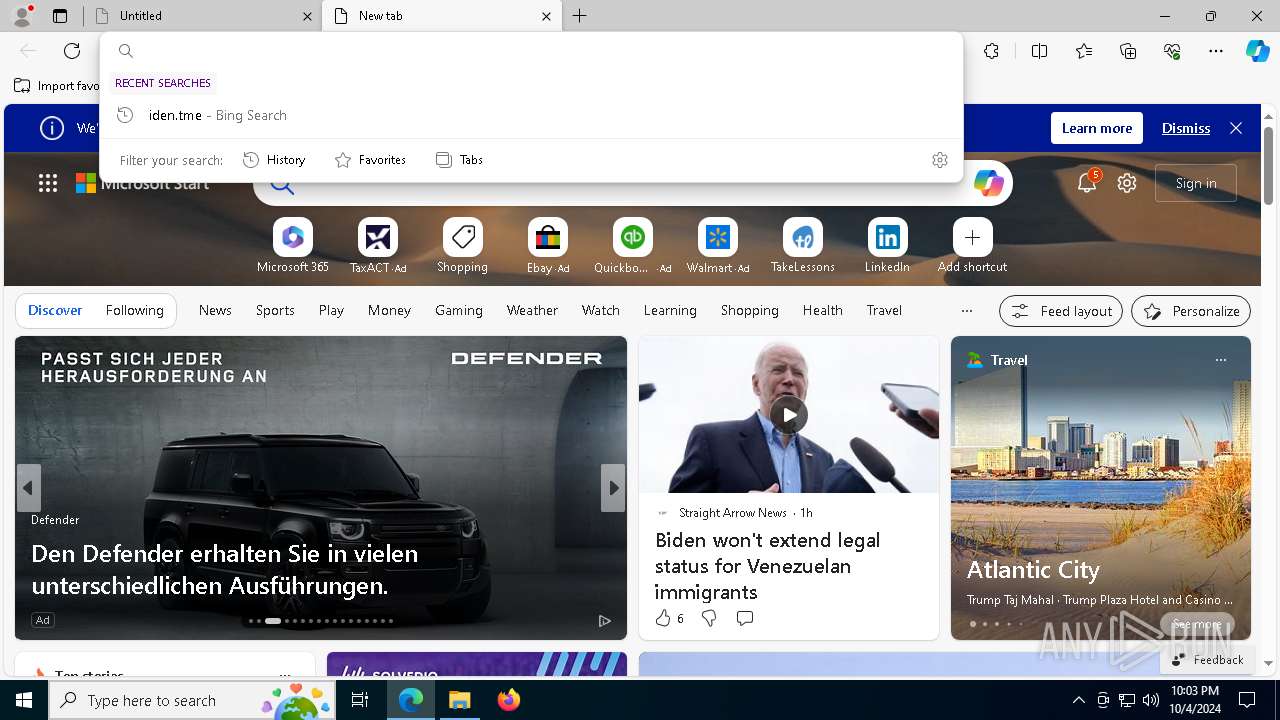The height and width of the screenshot is (720, 1280).
Task: Click the Windows taskbar search box
Action: (x=192, y=700)
